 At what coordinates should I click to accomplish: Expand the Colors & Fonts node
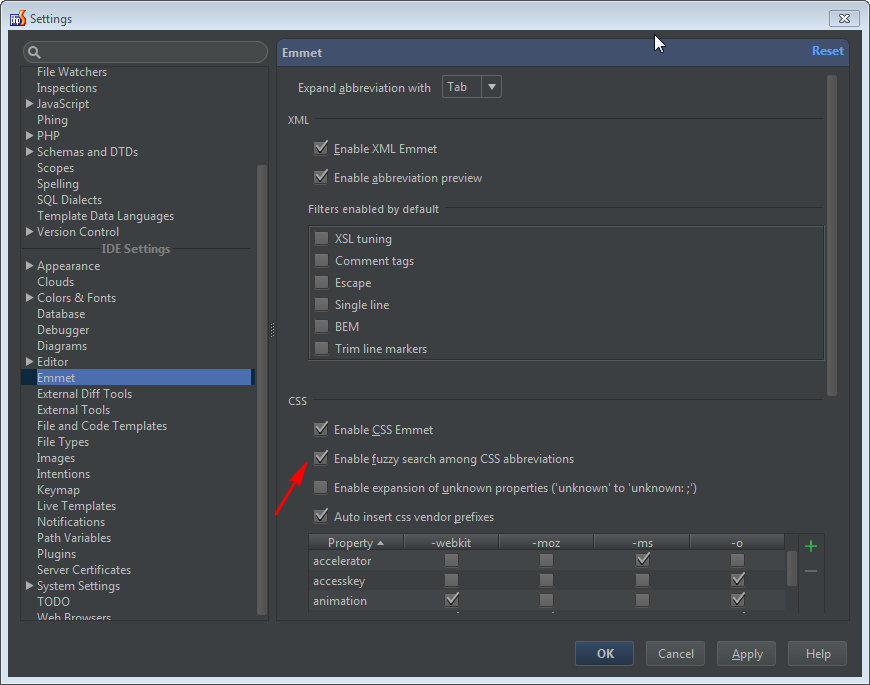(29, 298)
